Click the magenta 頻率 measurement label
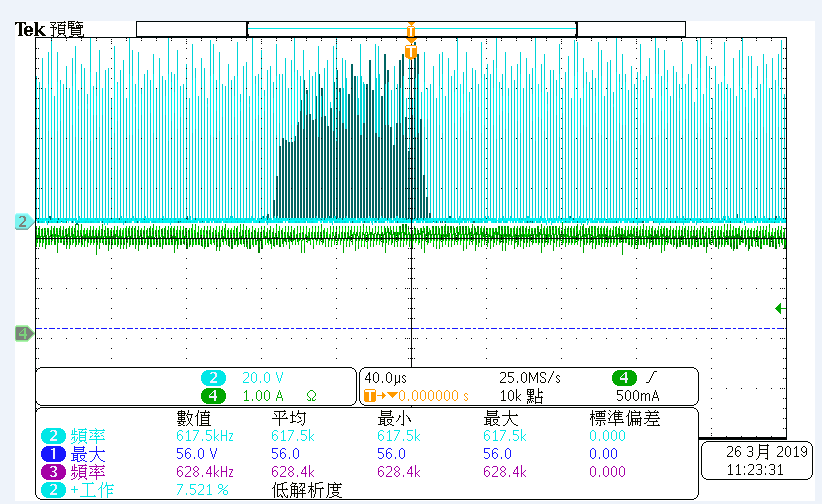 click(x=88, y=472)
